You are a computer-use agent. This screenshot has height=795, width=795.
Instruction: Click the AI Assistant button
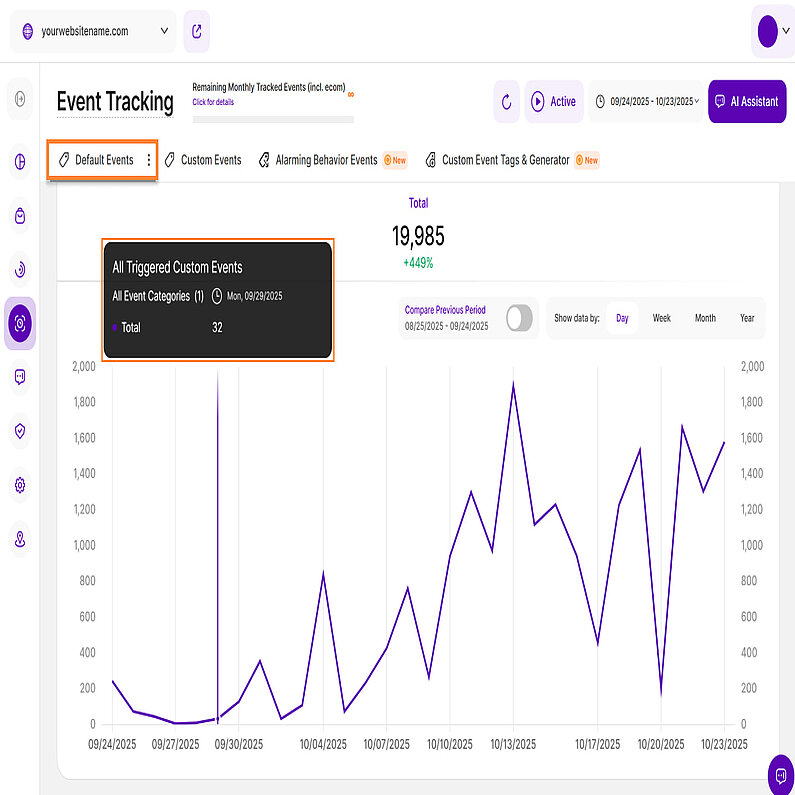(746, 101)
